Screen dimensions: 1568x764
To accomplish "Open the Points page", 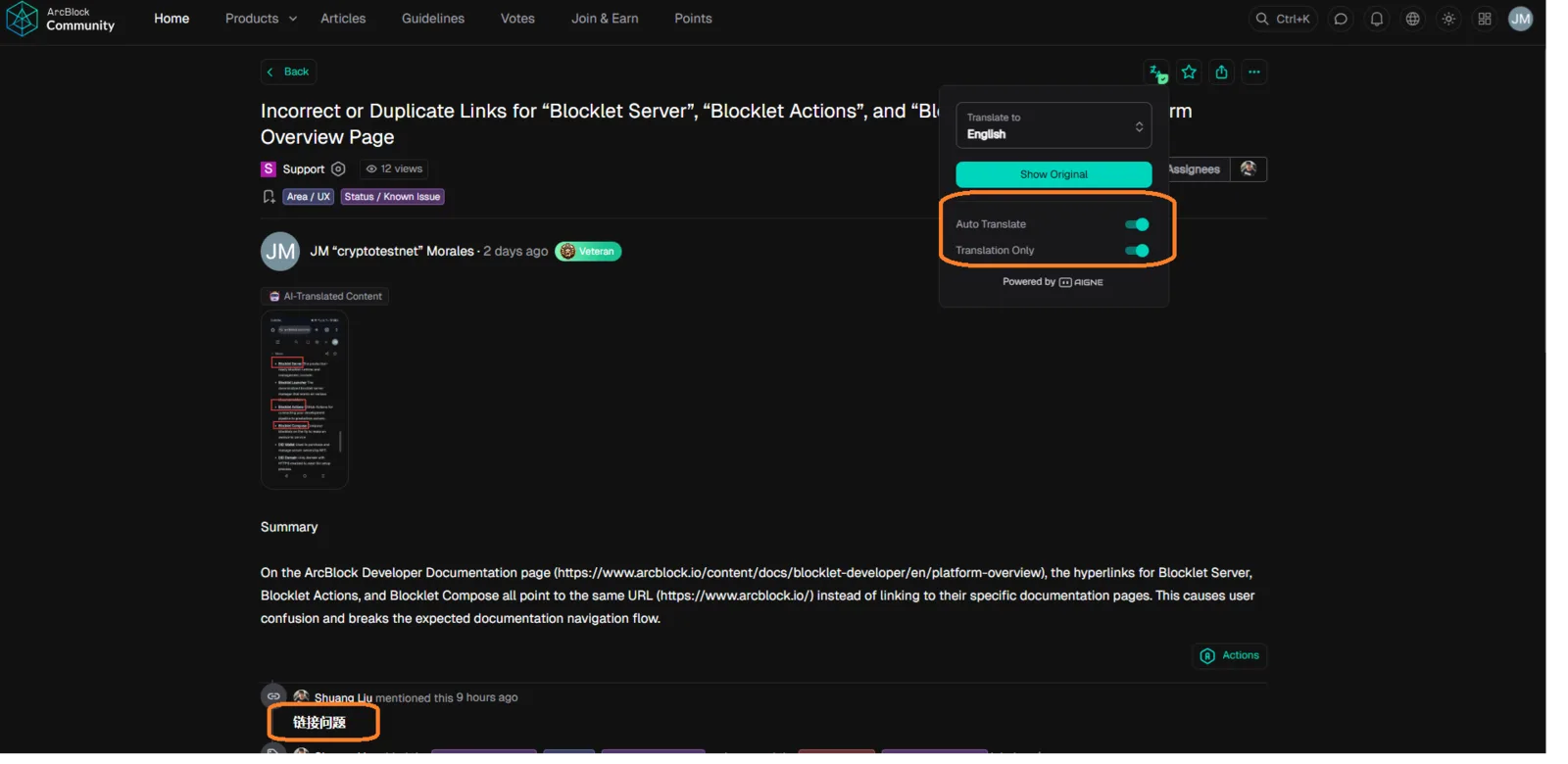I will coord(693,19).
